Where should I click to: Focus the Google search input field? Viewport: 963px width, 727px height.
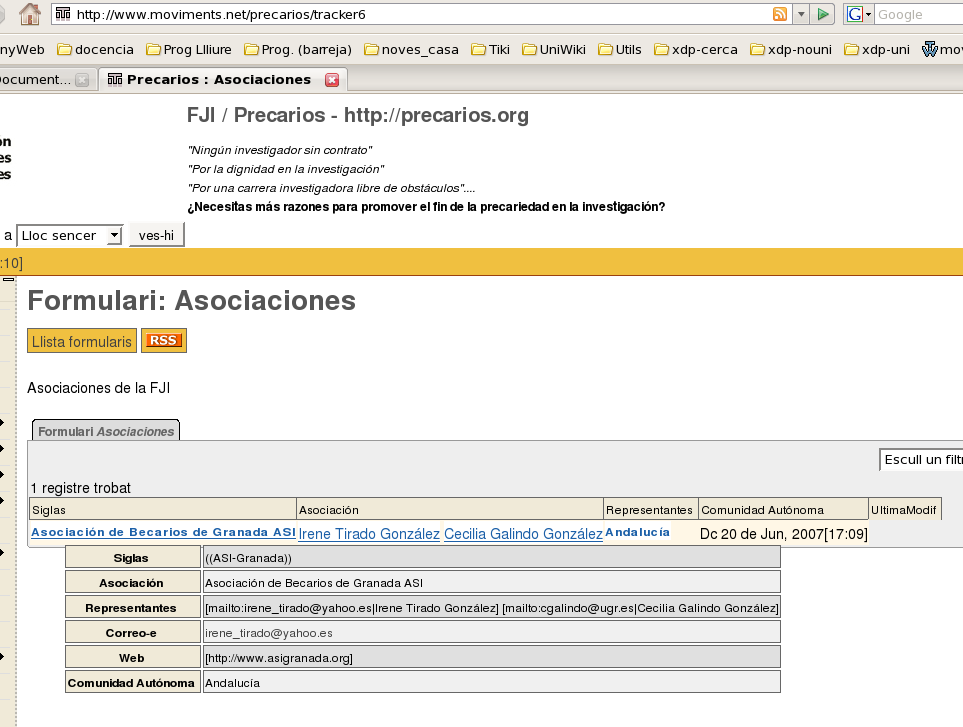tap(919, 14)
